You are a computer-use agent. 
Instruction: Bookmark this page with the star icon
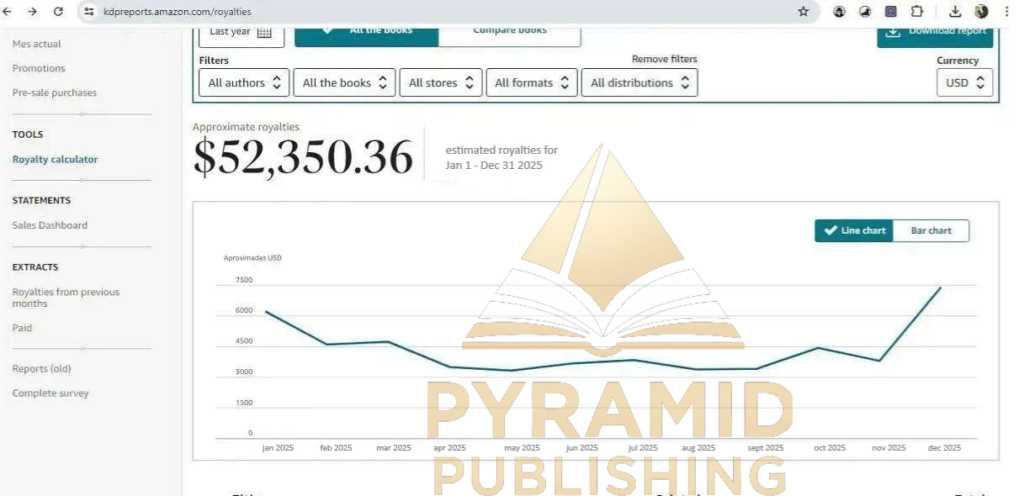coord(803,11)
